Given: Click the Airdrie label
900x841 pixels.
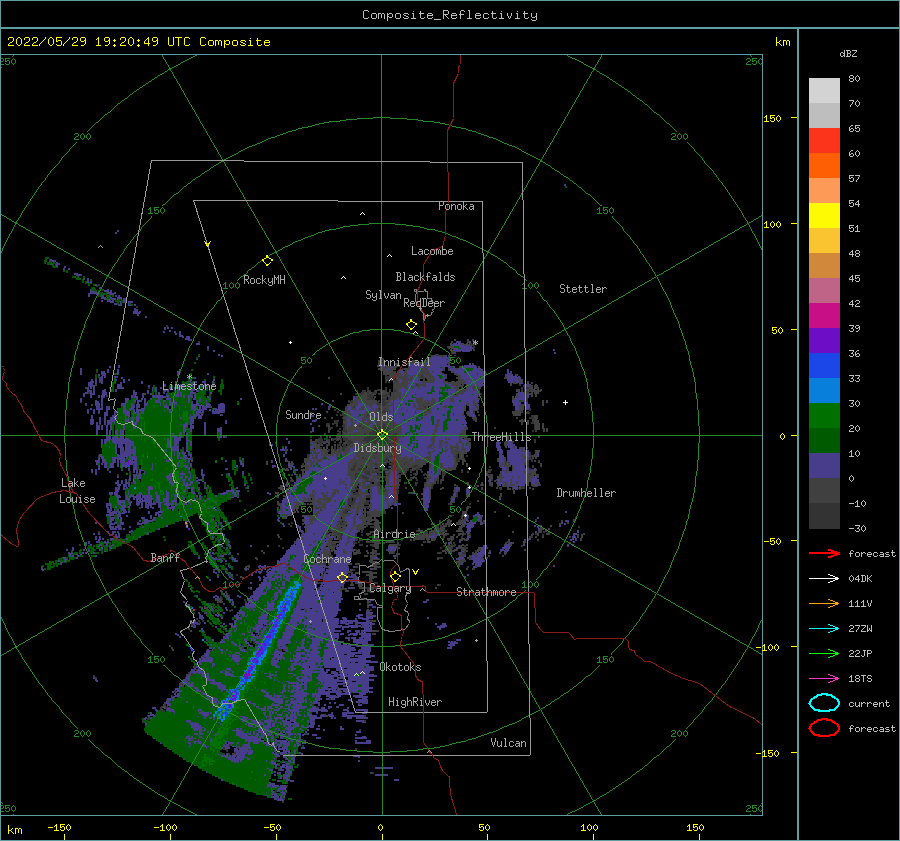Looking at the screenshot, I should point(394,534).
